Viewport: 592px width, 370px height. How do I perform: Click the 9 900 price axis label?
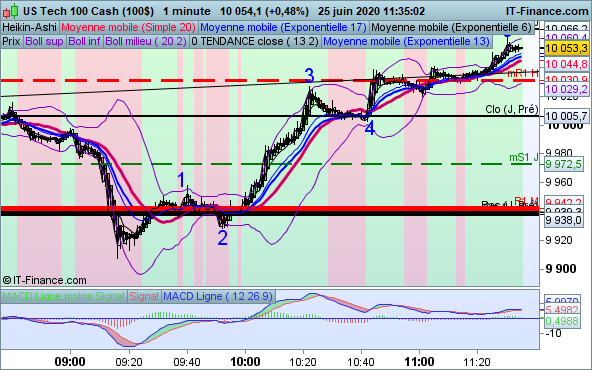[561, 269]
